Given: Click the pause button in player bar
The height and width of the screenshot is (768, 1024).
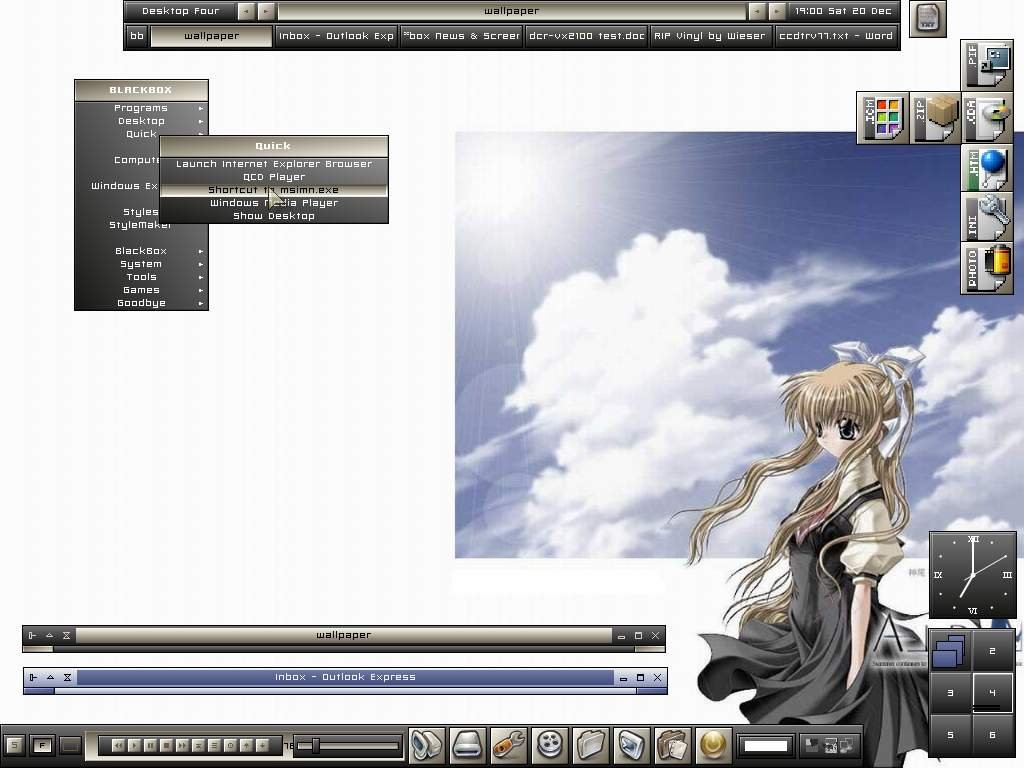Looking at the screenshot, I should tap(150, 745).
